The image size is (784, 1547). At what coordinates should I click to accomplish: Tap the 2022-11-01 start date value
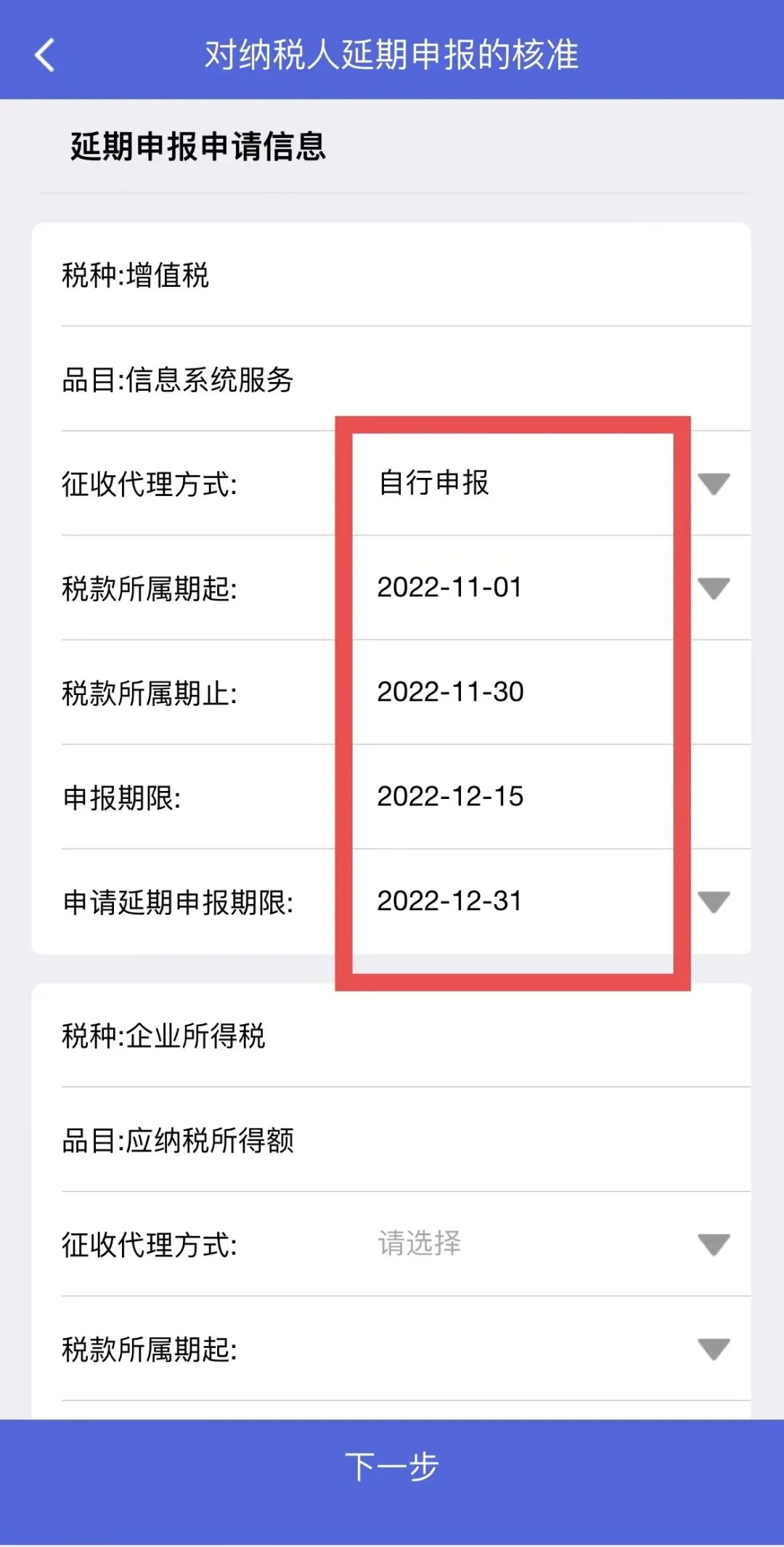click(450, 588)
